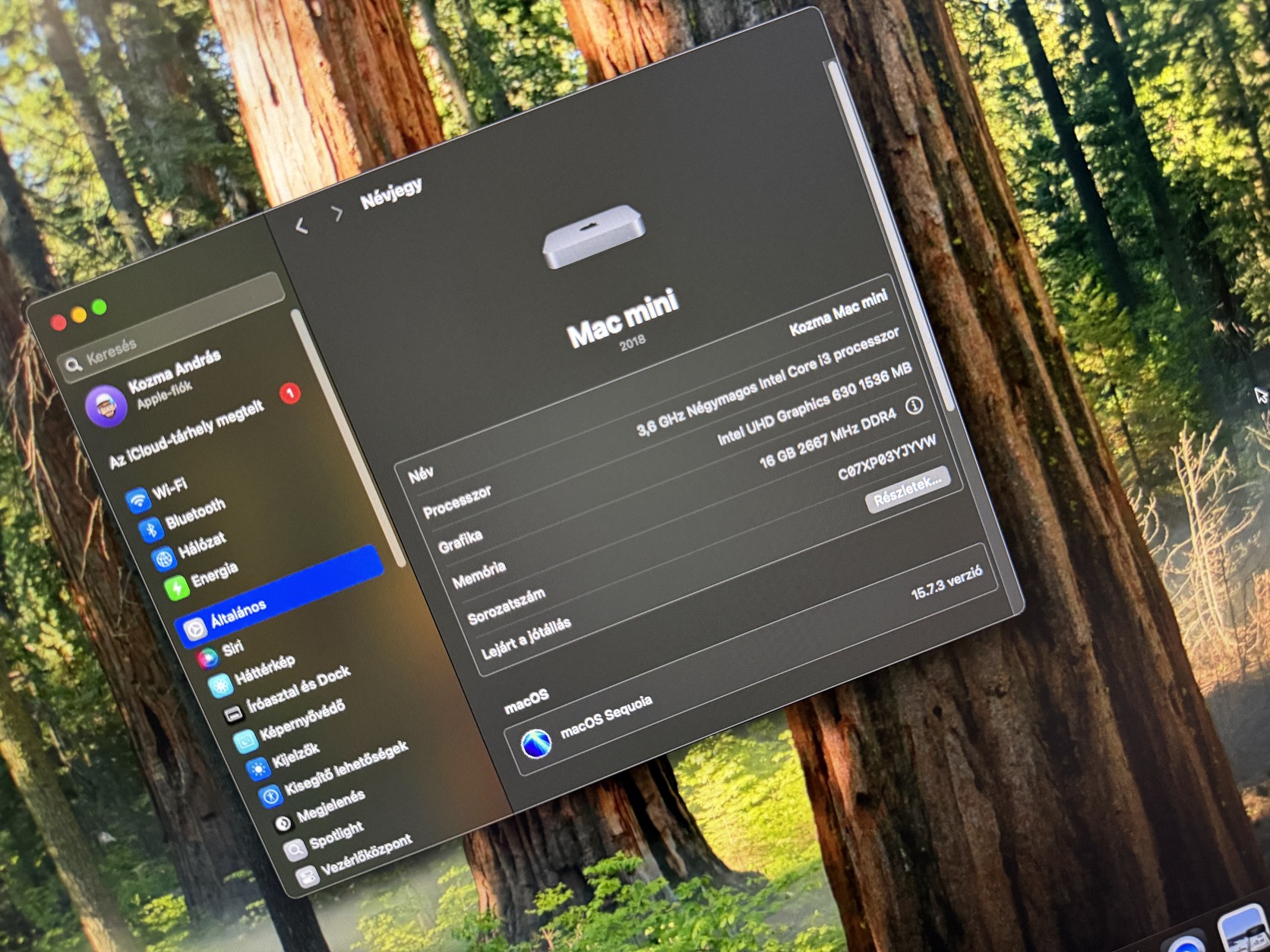The image size is (1270, 952).
Task: Open the Spotlight icon in sidebar
Action: 295,850
